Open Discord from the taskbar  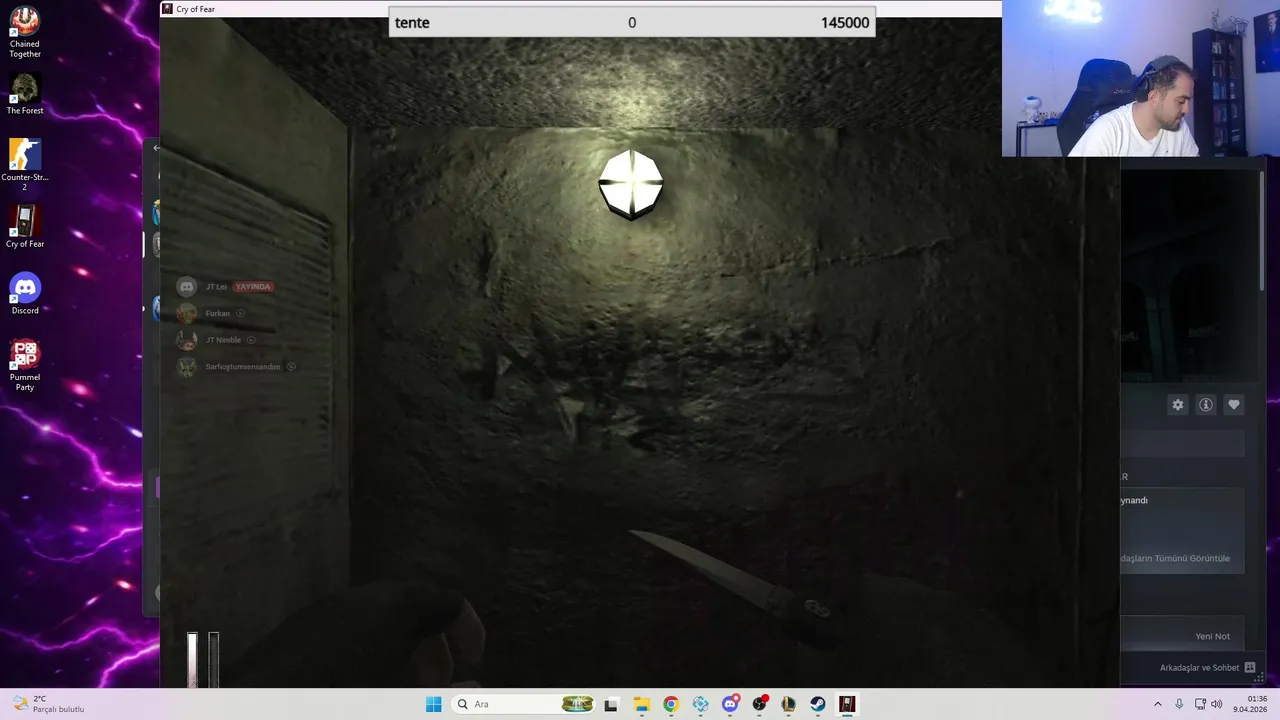tap(730, 704)
